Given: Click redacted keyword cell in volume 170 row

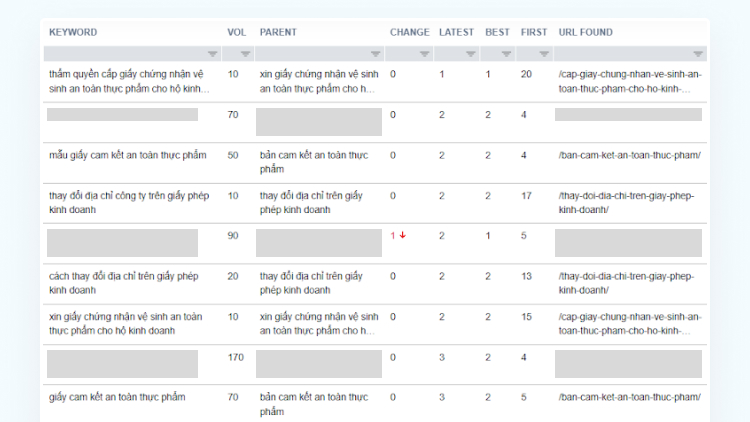Looking at the screenshot, I should point(122,364).
